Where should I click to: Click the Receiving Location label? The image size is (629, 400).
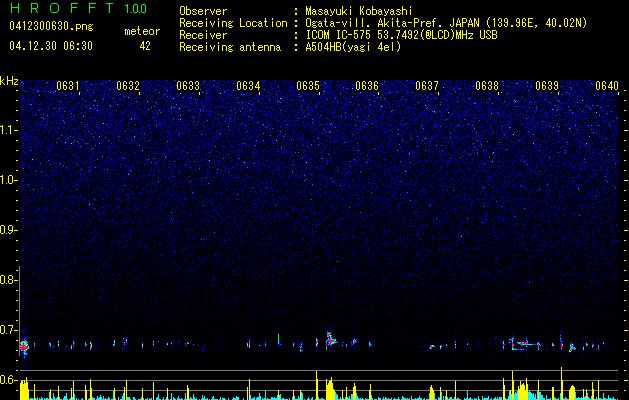click(233, 23)
